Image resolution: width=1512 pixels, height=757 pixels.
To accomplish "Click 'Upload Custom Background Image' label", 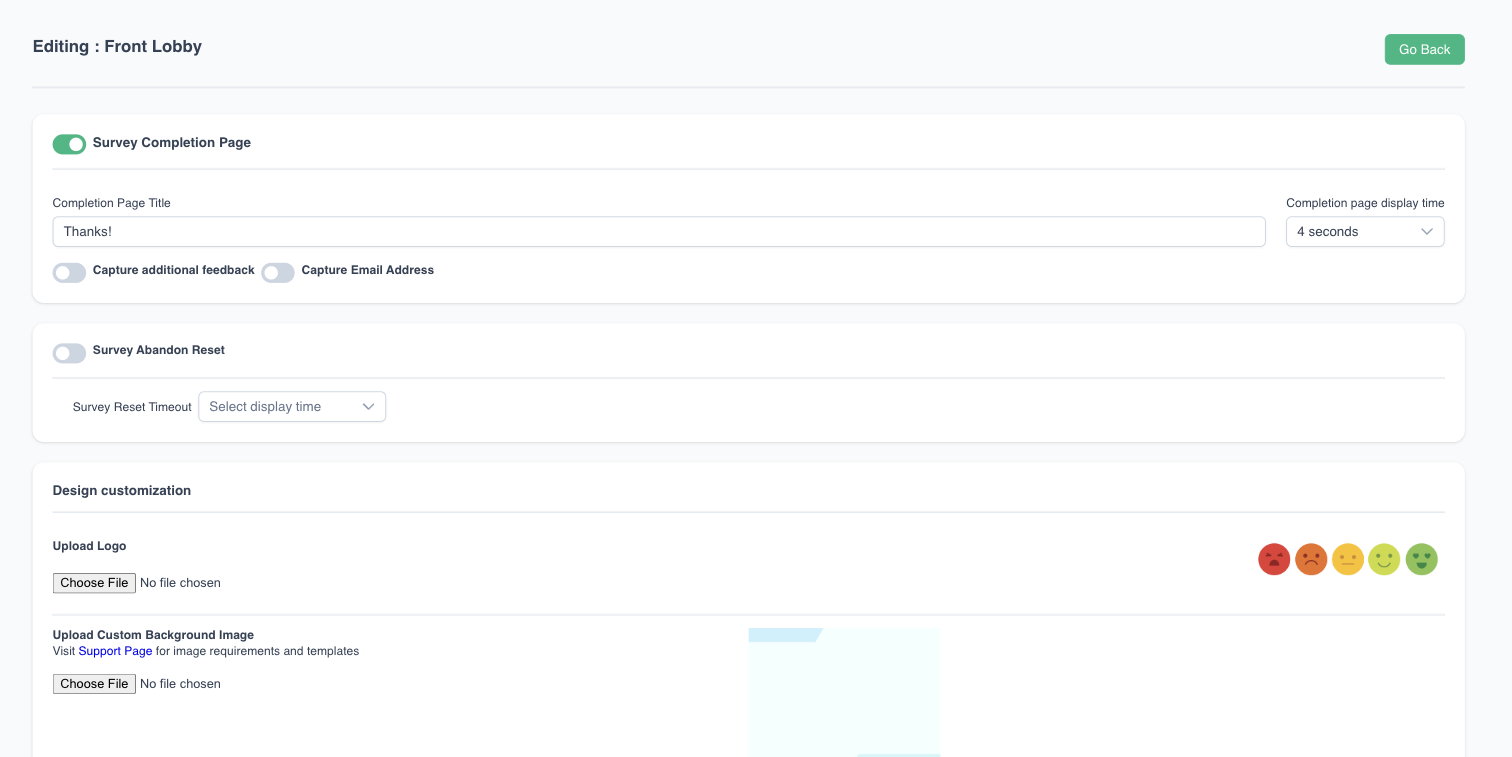I will click(153, 635).
